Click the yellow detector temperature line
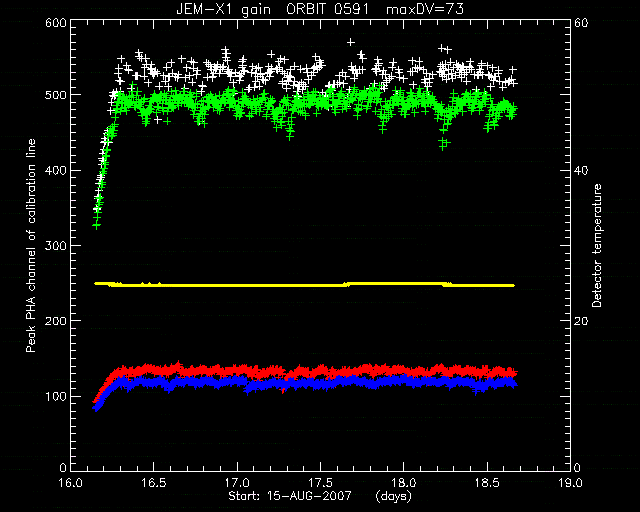Screen dimensions: 640x512 (x=304, y=285)
